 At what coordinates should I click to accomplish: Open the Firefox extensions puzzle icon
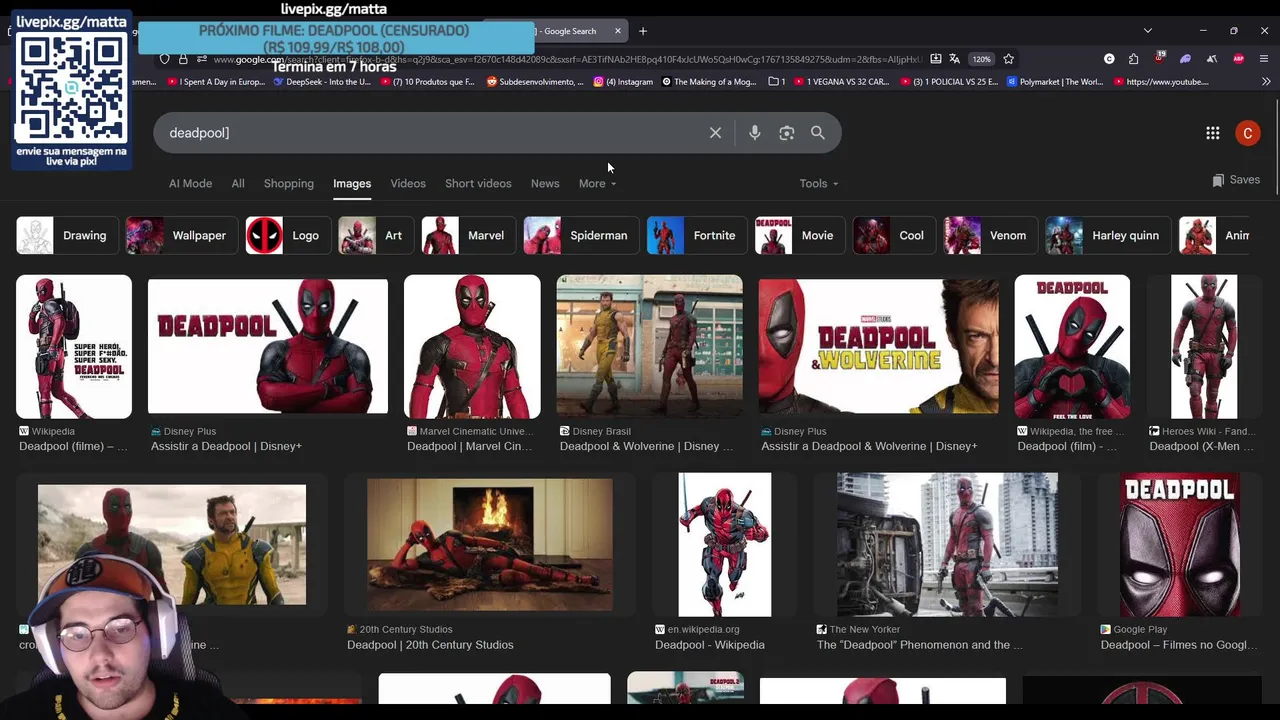1133,59
